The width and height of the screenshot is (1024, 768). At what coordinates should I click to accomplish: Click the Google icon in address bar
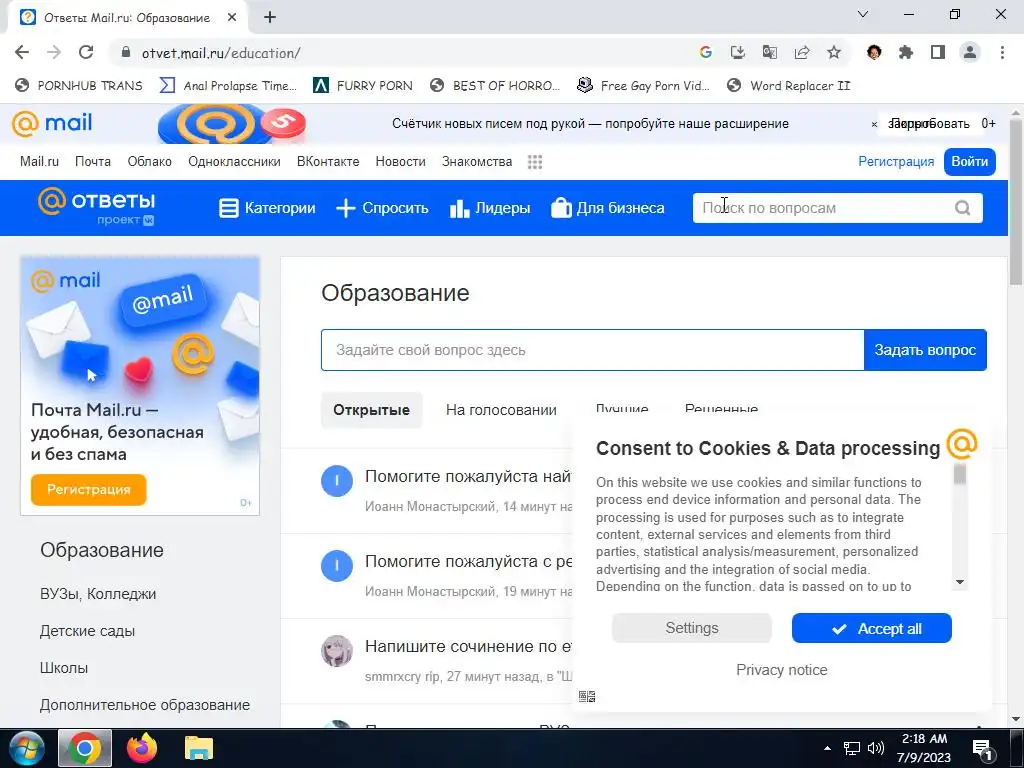click(x=705, y=52)
